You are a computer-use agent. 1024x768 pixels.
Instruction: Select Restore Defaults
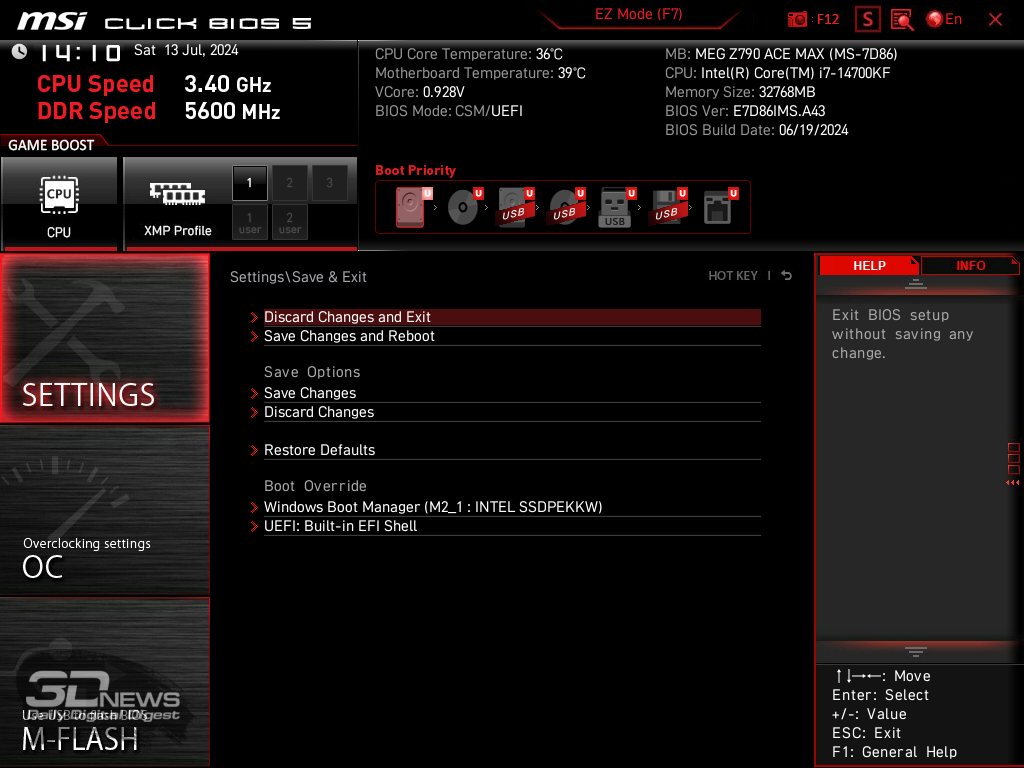(512, 450)
